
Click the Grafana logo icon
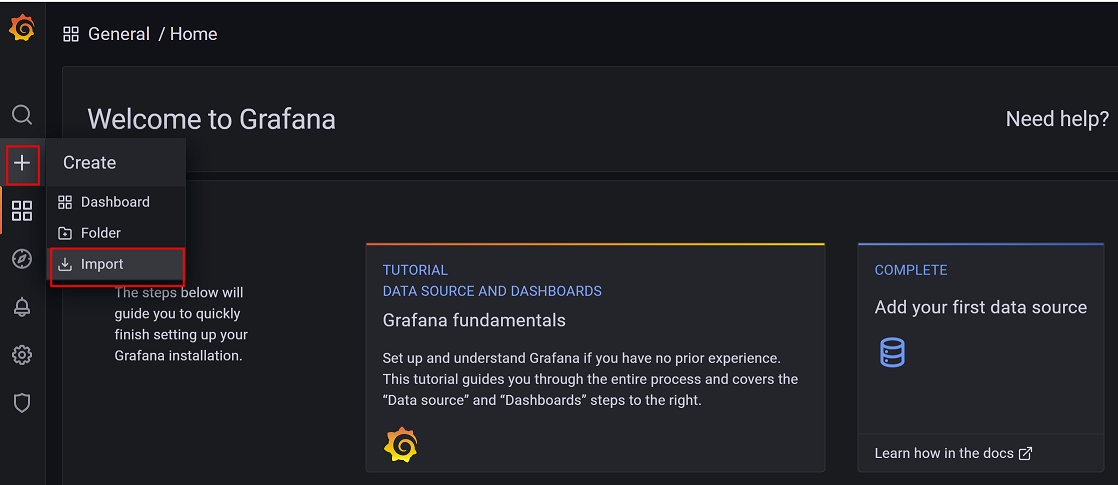22,30
